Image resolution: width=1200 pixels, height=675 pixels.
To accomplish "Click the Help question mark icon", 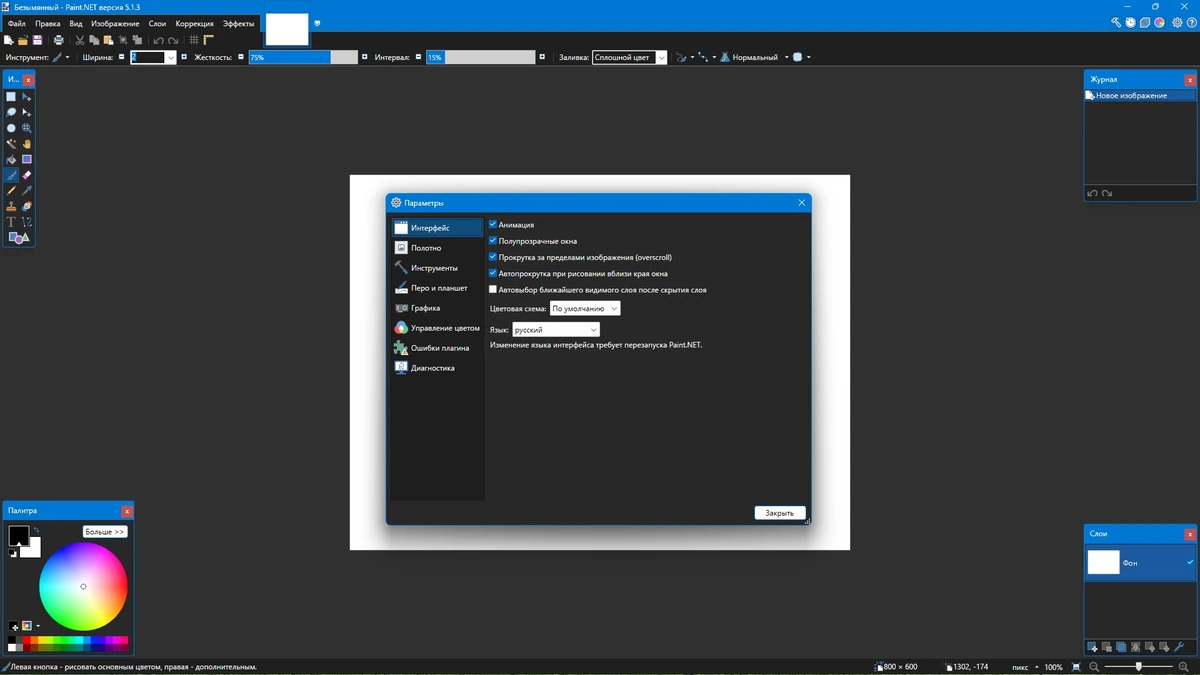I will click(x=1192, y=23).
